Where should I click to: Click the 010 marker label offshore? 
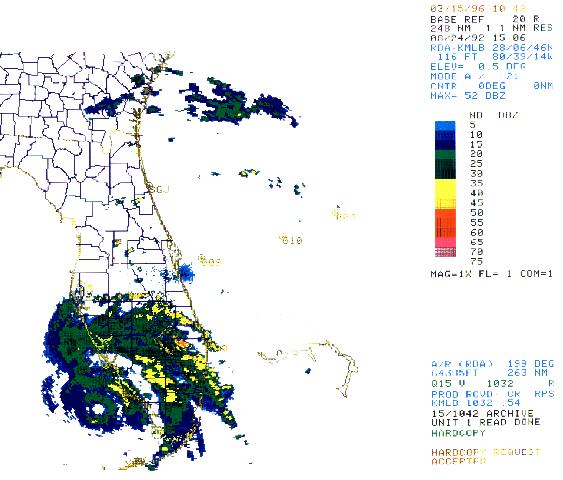(292, 240)
